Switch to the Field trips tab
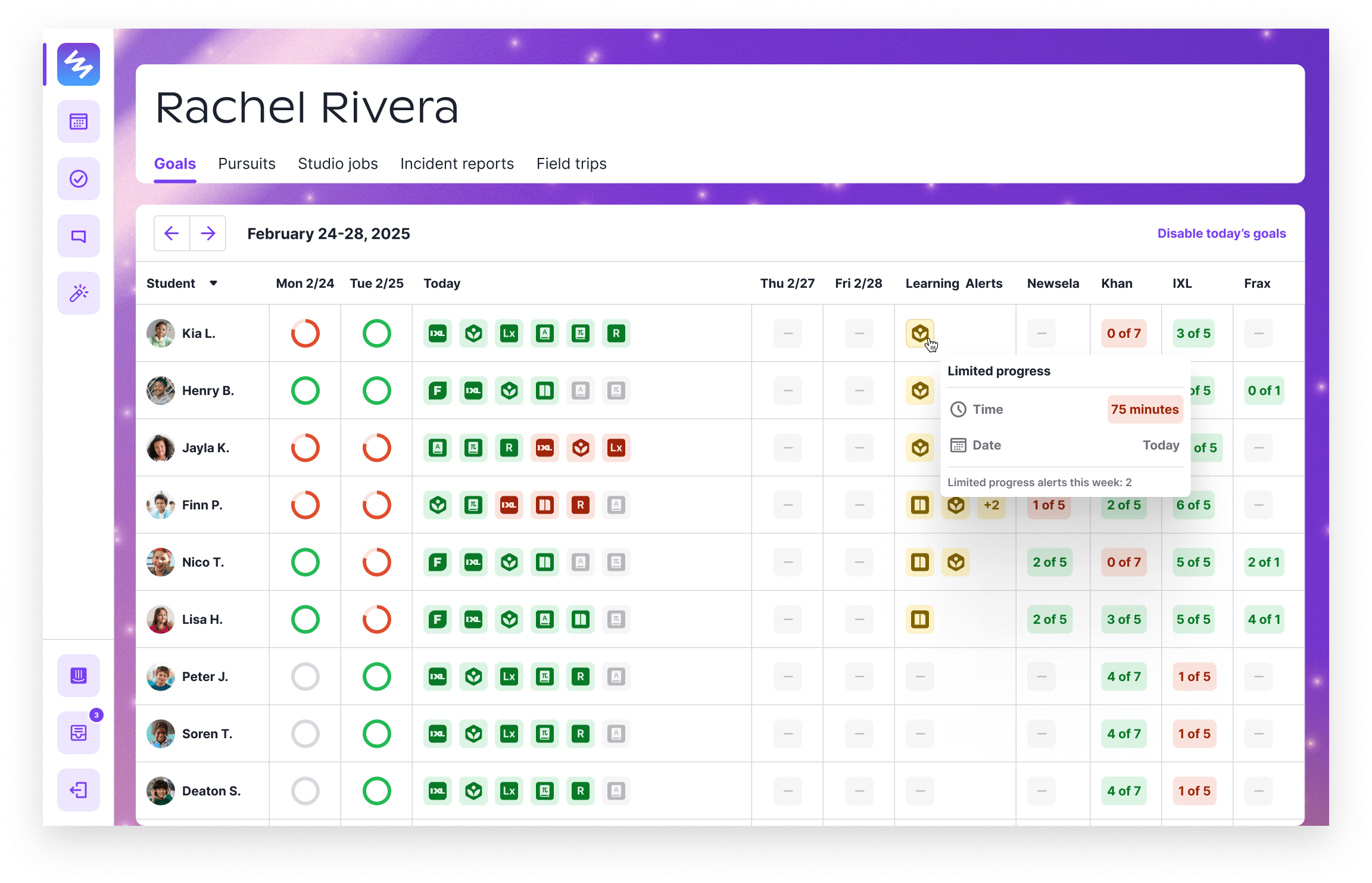Screen dimensions: 1372x883 pos(571,164)
